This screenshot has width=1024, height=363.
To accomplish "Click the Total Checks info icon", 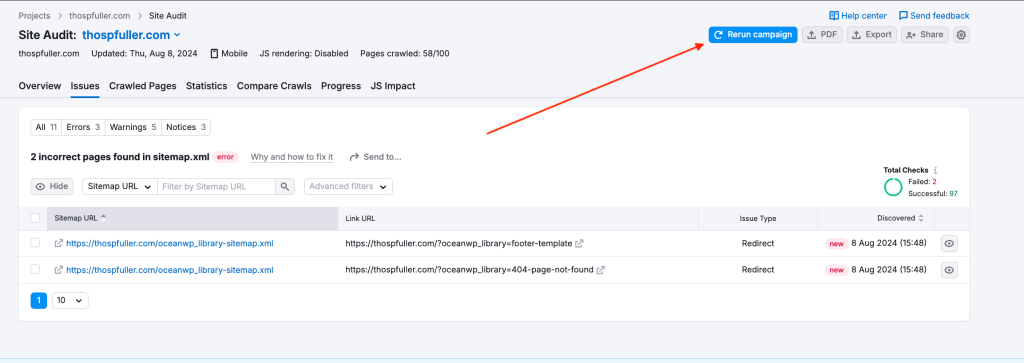I will click(x=935, y=170).
